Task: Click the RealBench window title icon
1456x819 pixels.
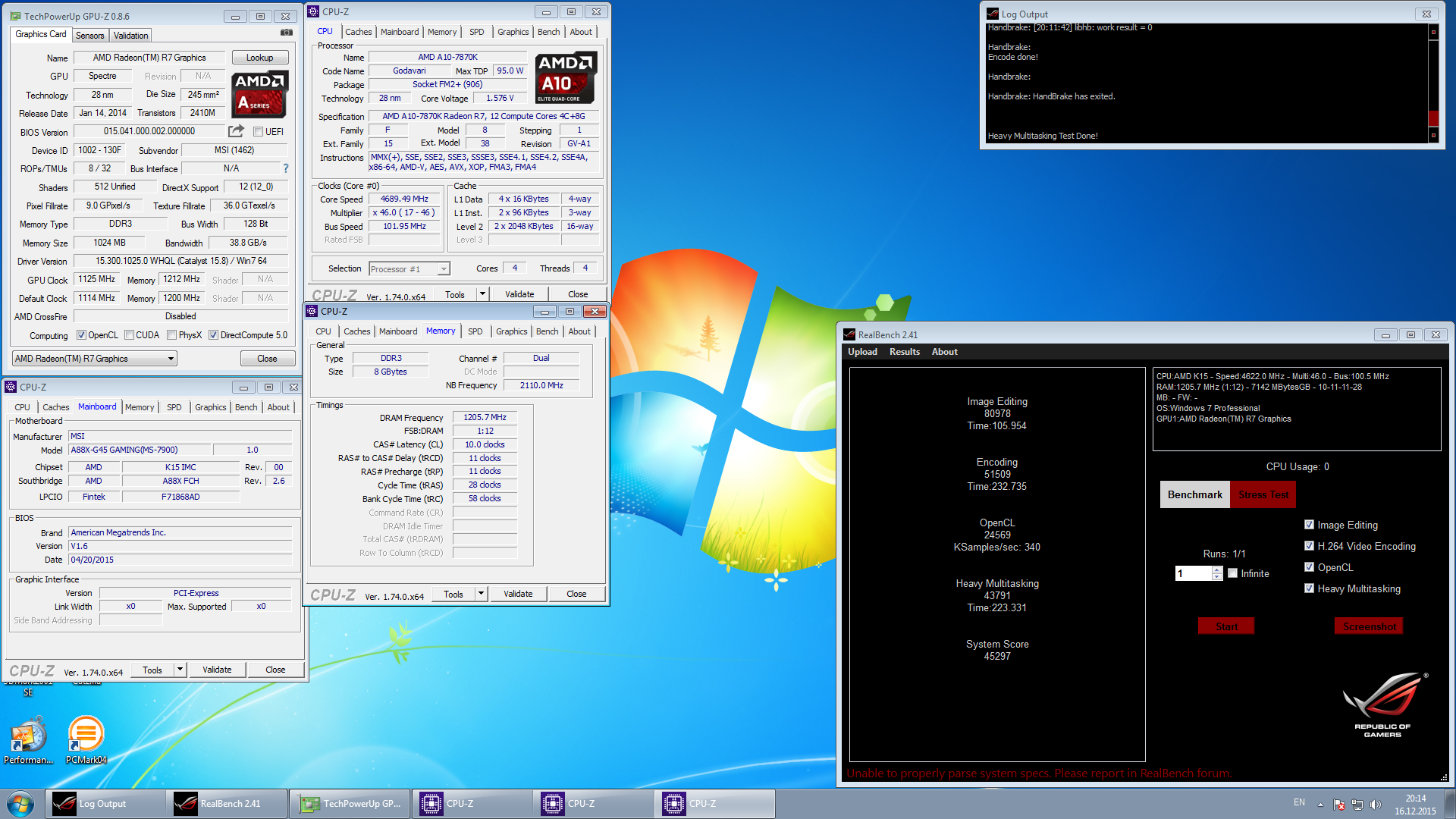Action: point(850,334)
